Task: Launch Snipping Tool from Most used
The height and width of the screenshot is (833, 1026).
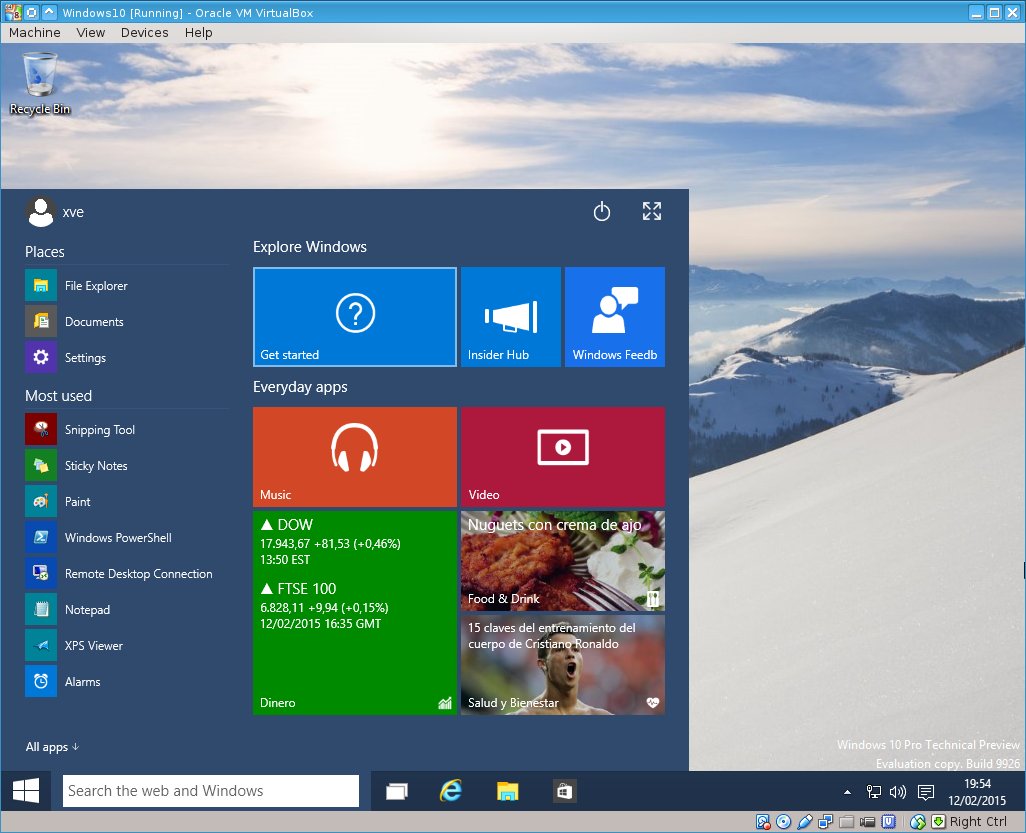Action: [127, 430]
